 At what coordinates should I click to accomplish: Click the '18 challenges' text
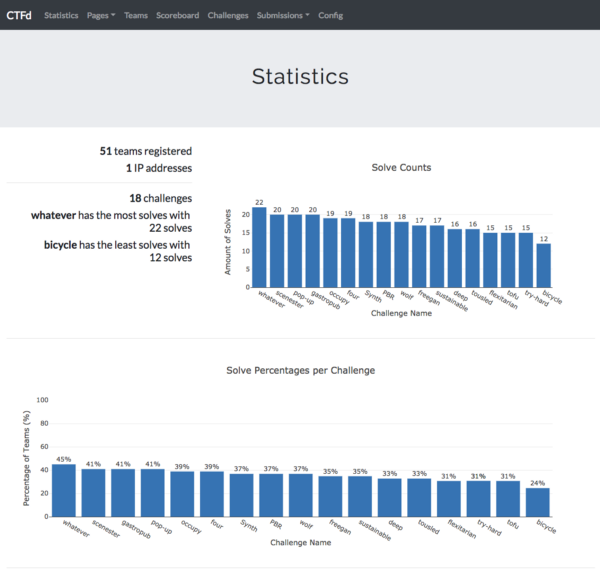[161, 198]
